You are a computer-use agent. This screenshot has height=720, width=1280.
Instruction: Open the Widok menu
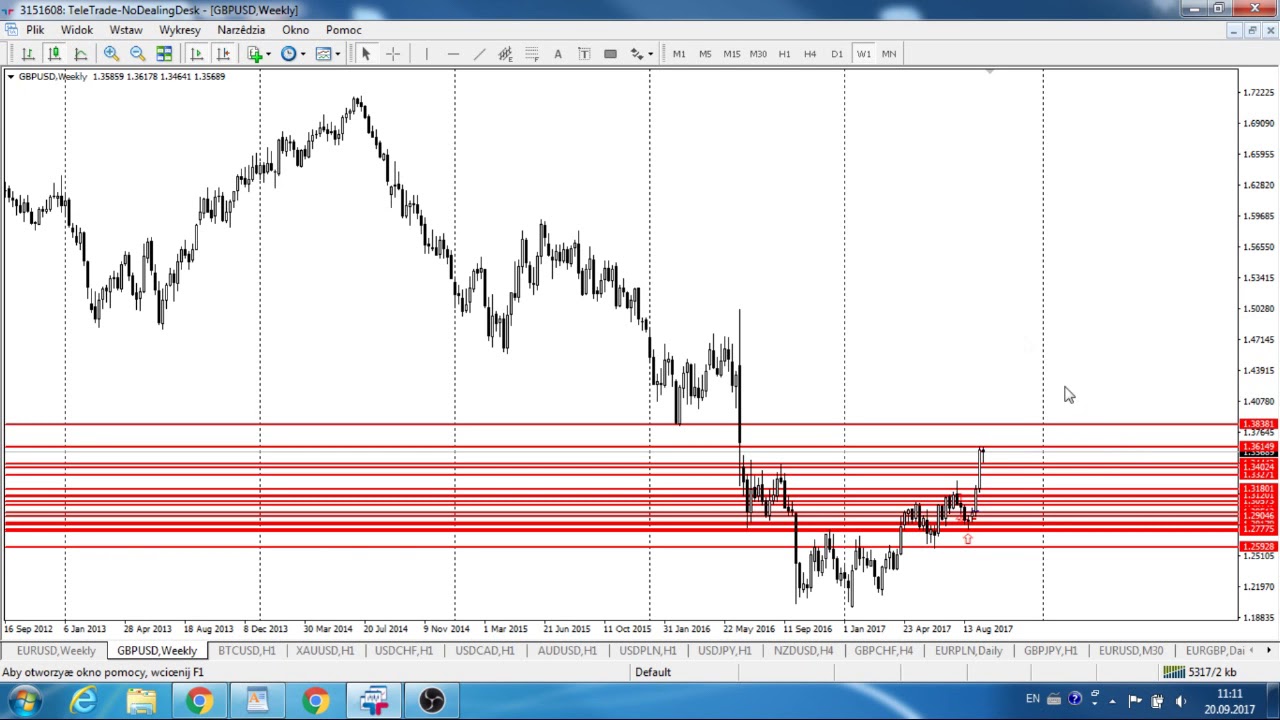click(x=77, y=30)
